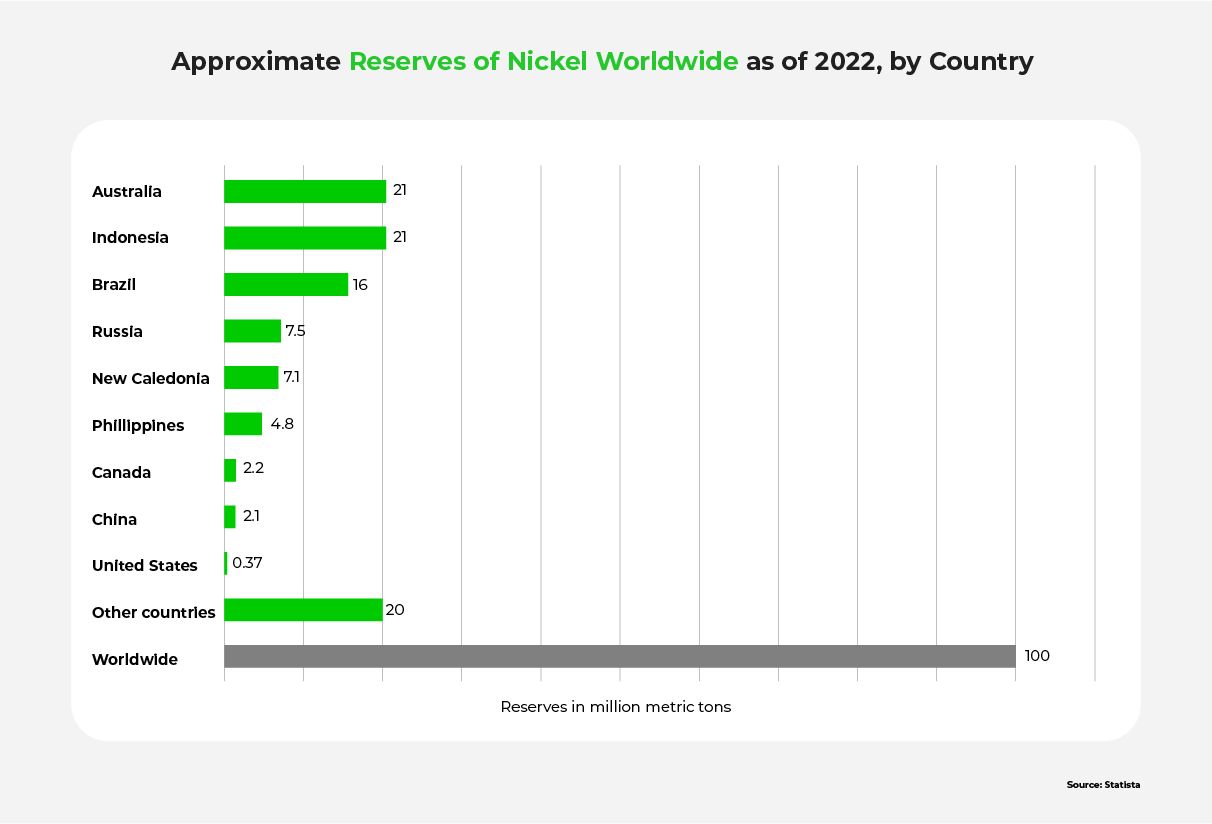Image resolution: width=1212 pixels, height=824 pixels.
Task: Click the green Australia bar
Action: [x=304, y=191]
